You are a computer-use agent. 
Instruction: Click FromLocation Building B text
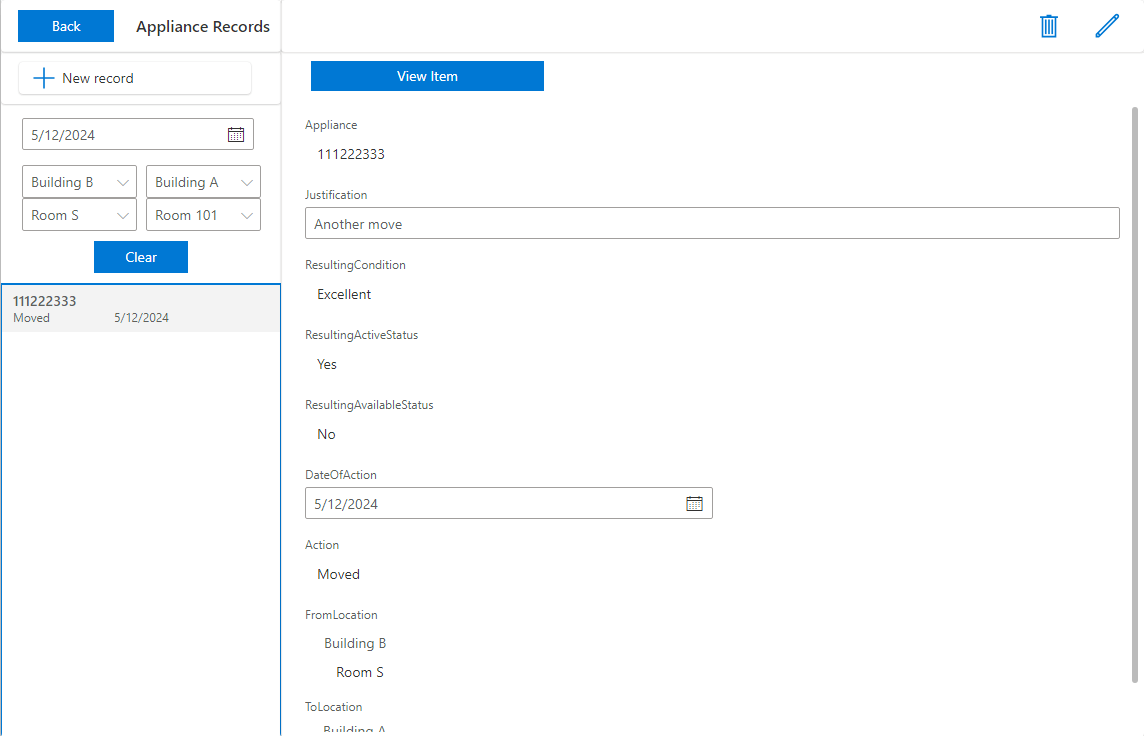355,643
